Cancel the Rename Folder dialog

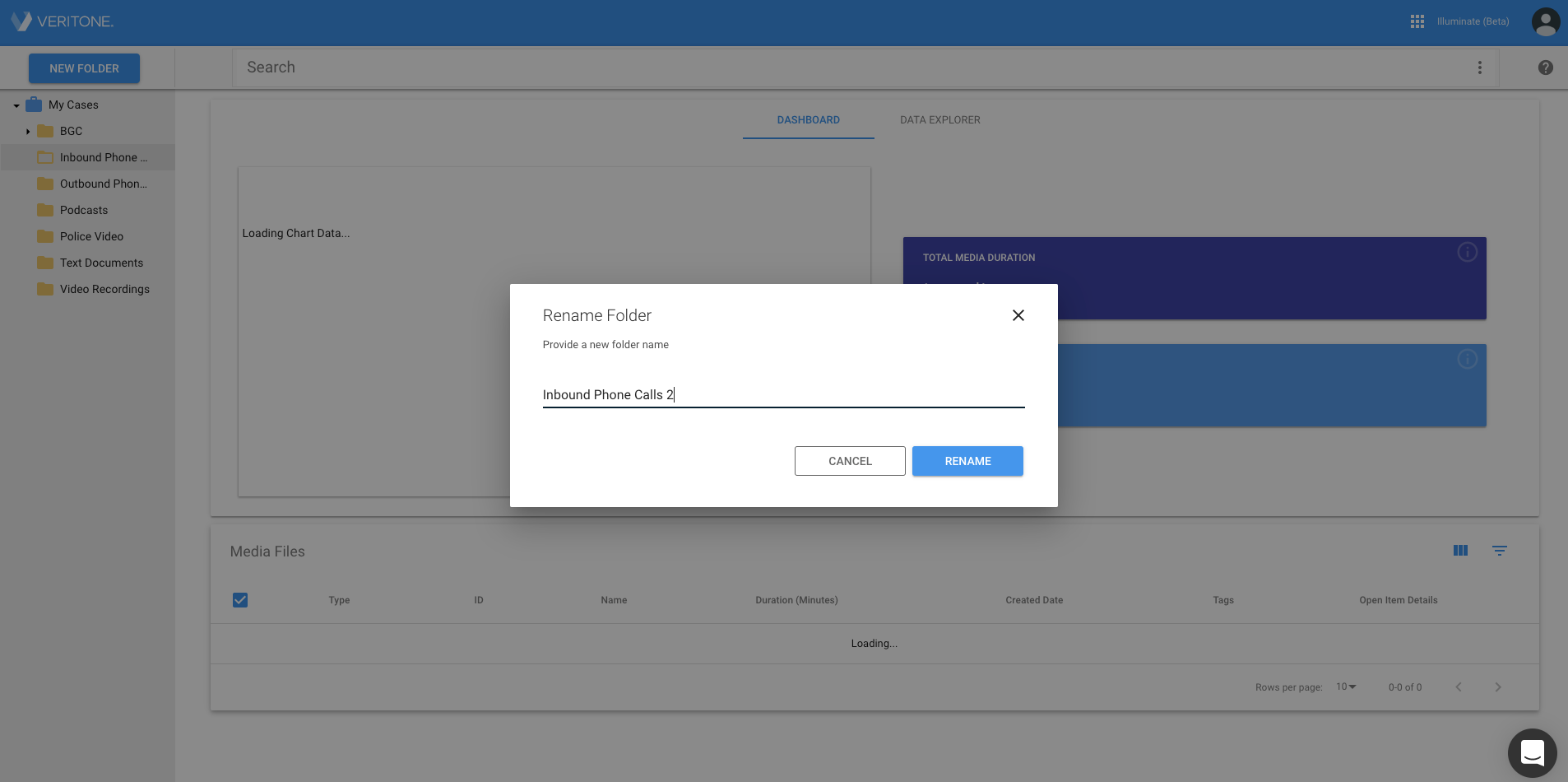click(x=849, y=461)
